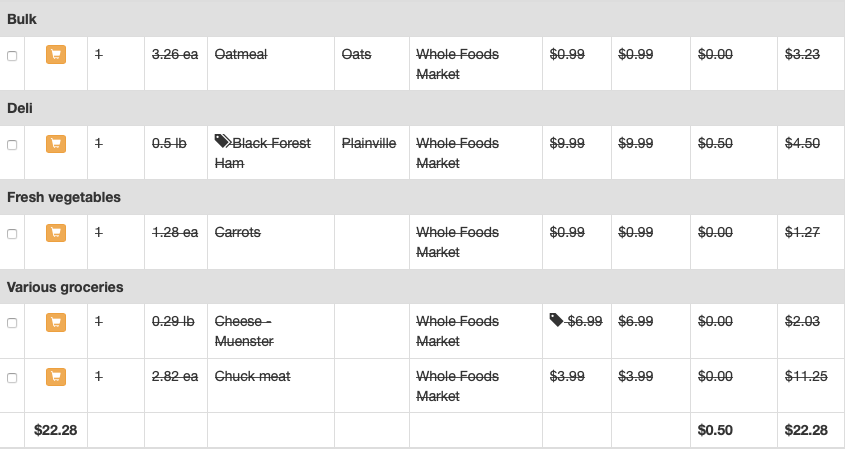Open the Oatmeal item name

click(241, 54)
